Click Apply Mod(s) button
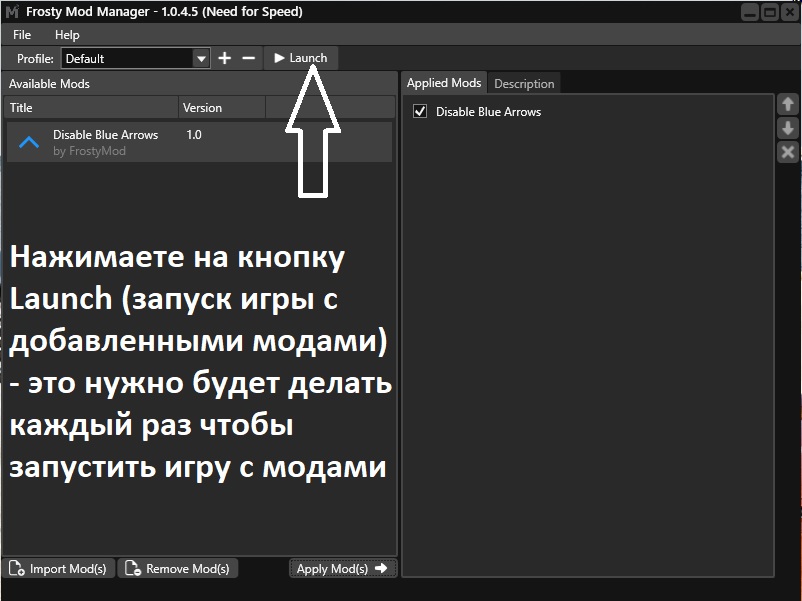 [x=343, y=568]
